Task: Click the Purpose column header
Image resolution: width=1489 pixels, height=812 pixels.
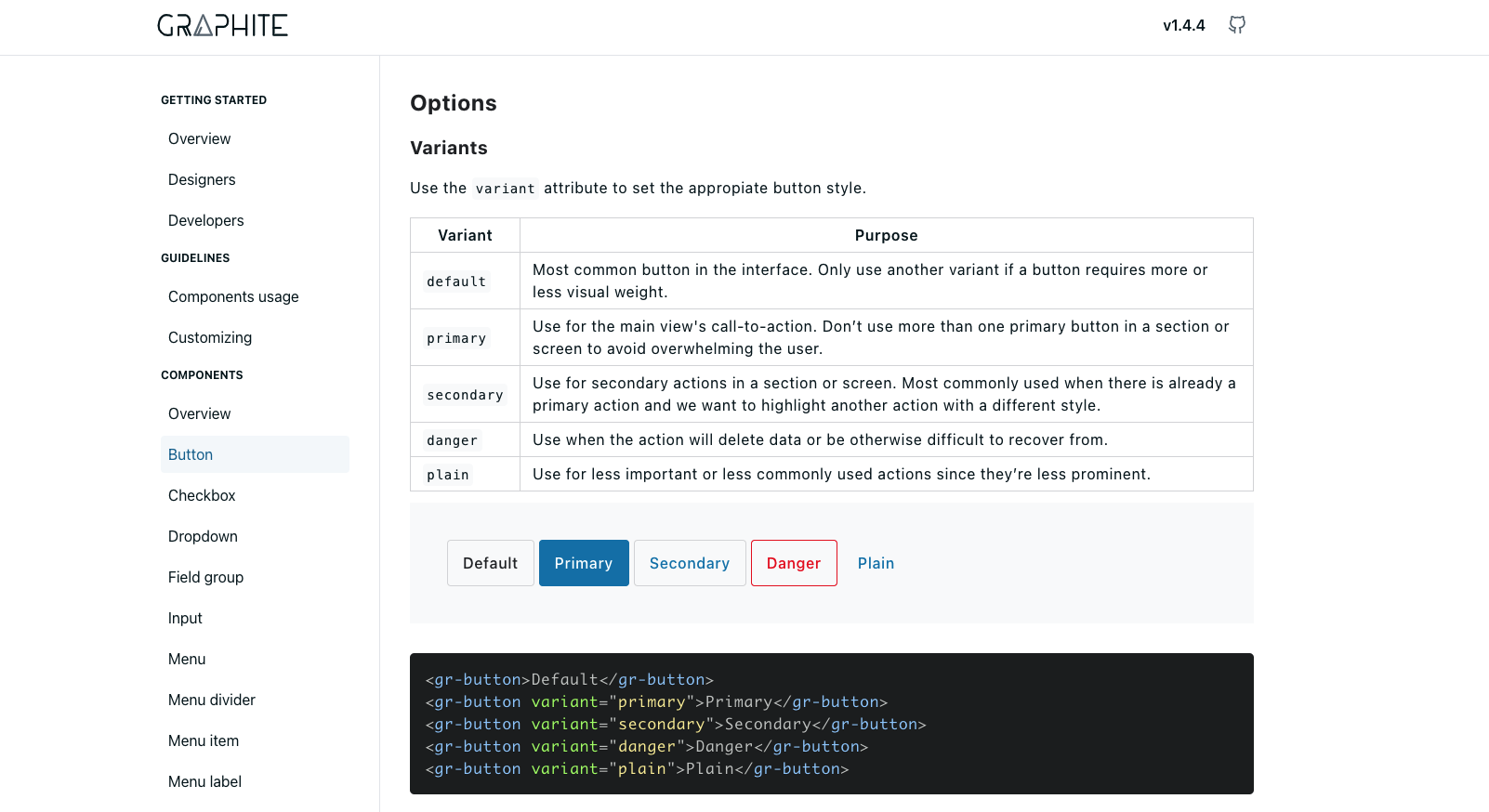Action: coord(887,235)
